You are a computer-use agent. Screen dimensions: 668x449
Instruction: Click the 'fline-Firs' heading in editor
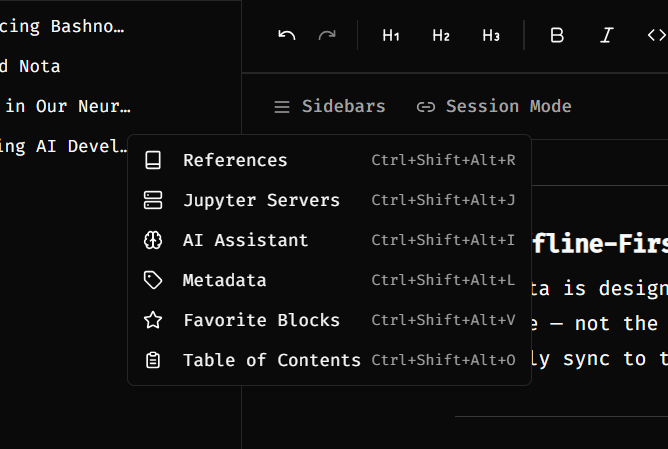pyautogui.click(x=600, y=244)
